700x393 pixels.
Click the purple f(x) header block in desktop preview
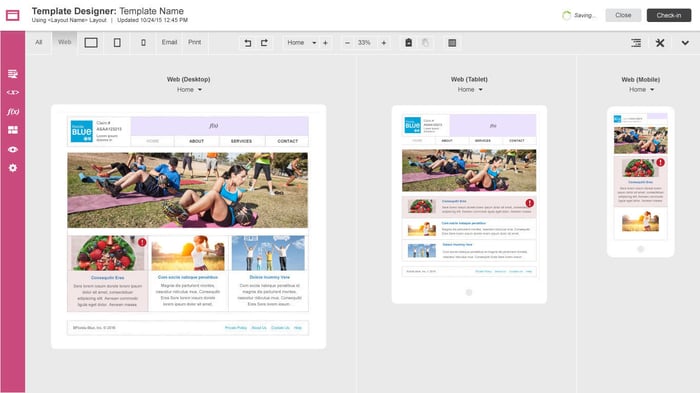pos(219,126)
